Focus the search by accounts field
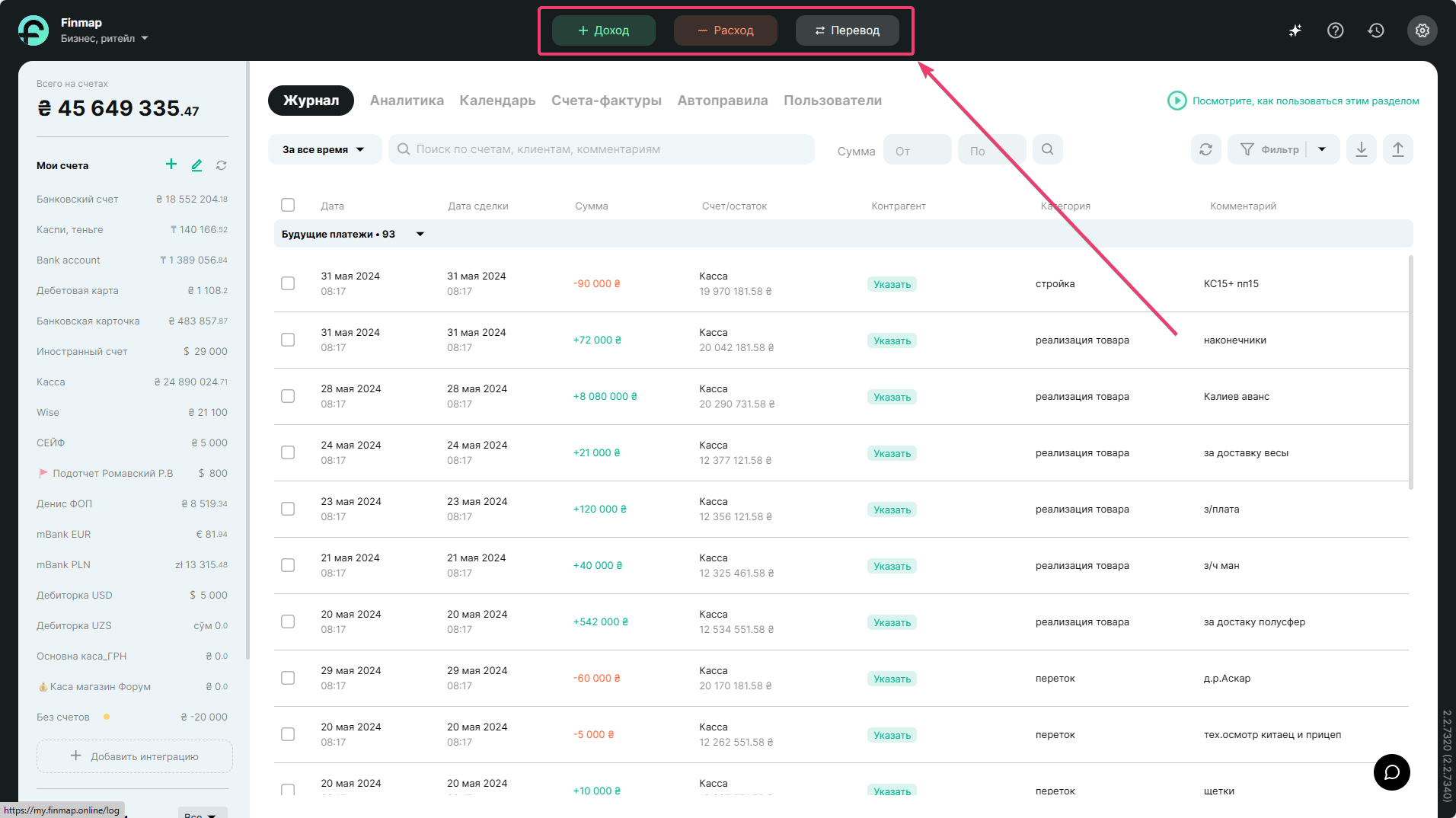Screen dimensions: 1456x818 (602, 149)
